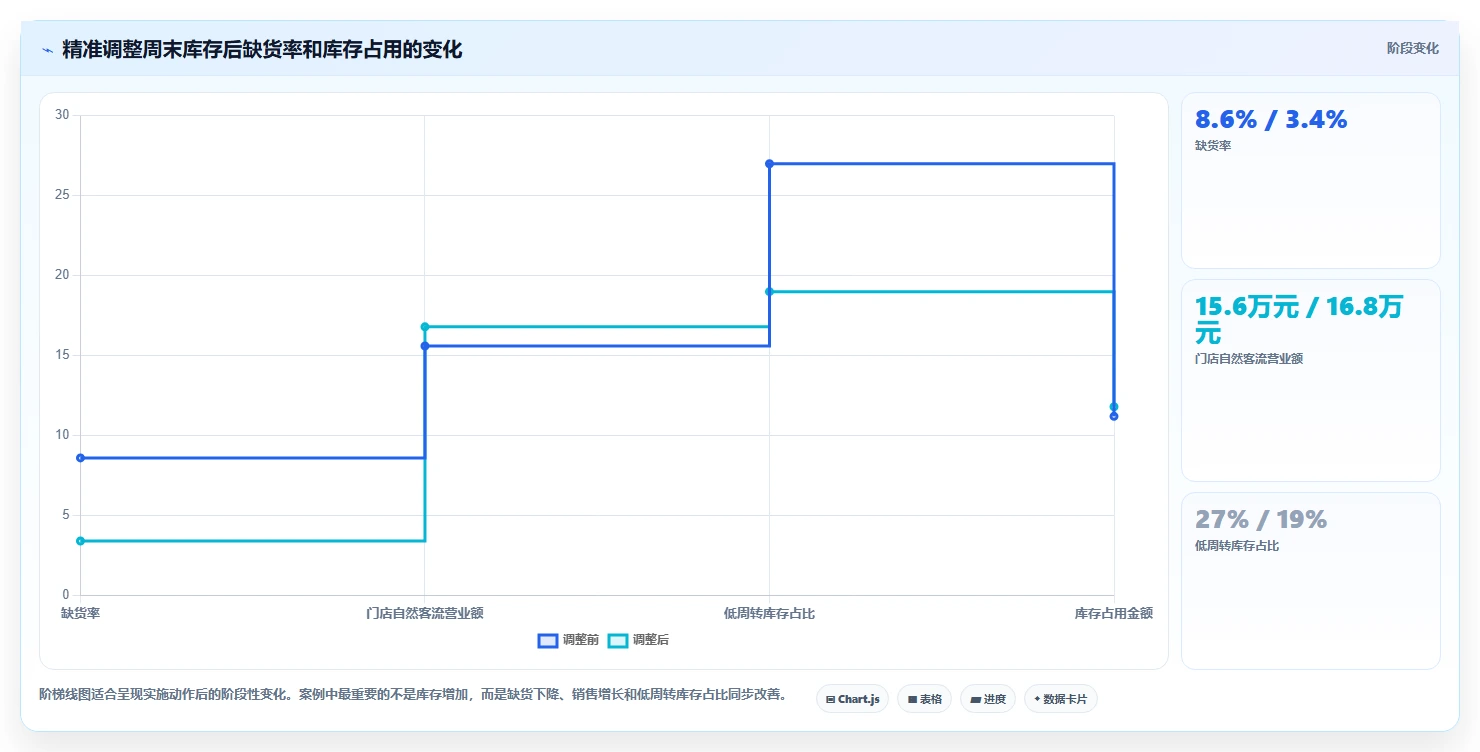Click the lightning icon beside the chart title
Viewport: 1480px width, 752px height.
[x=47, y=50]
